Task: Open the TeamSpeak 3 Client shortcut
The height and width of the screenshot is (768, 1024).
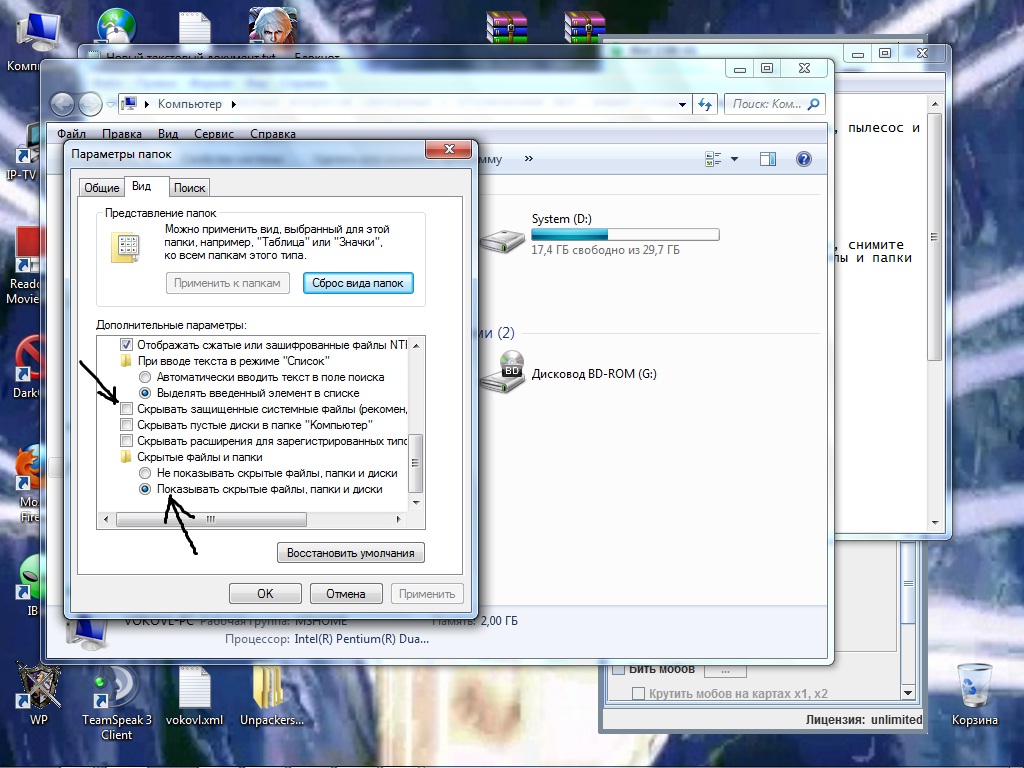Action: tap(116, 702)
